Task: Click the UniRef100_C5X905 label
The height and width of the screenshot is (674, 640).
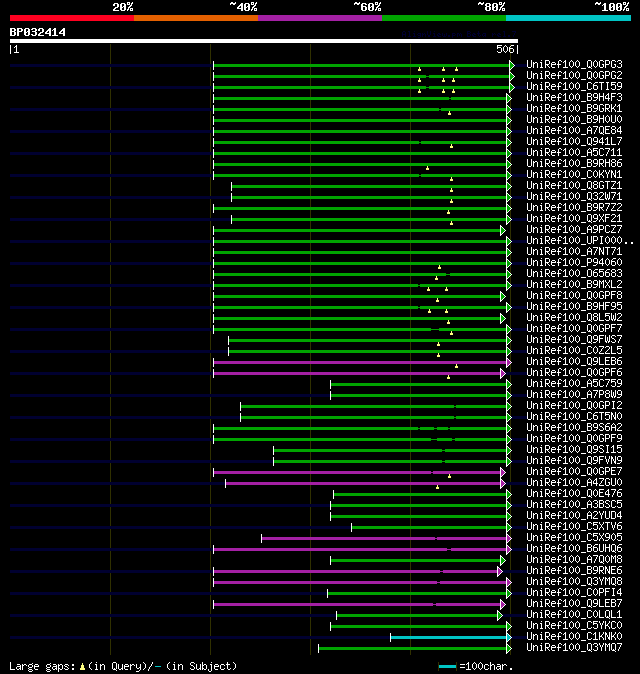Action: click(574, 538)
